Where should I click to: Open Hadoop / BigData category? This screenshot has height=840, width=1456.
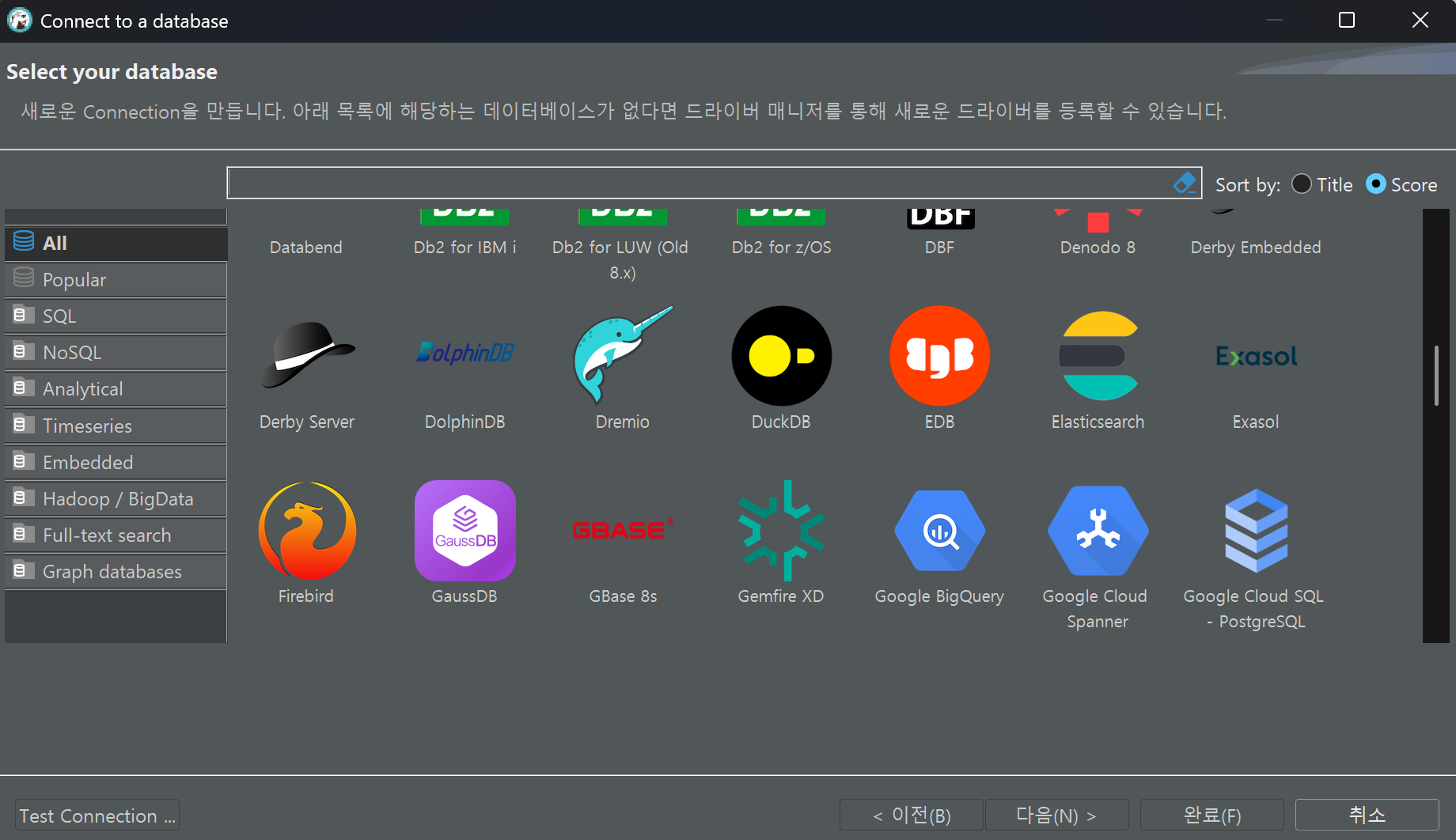[116, 499]
